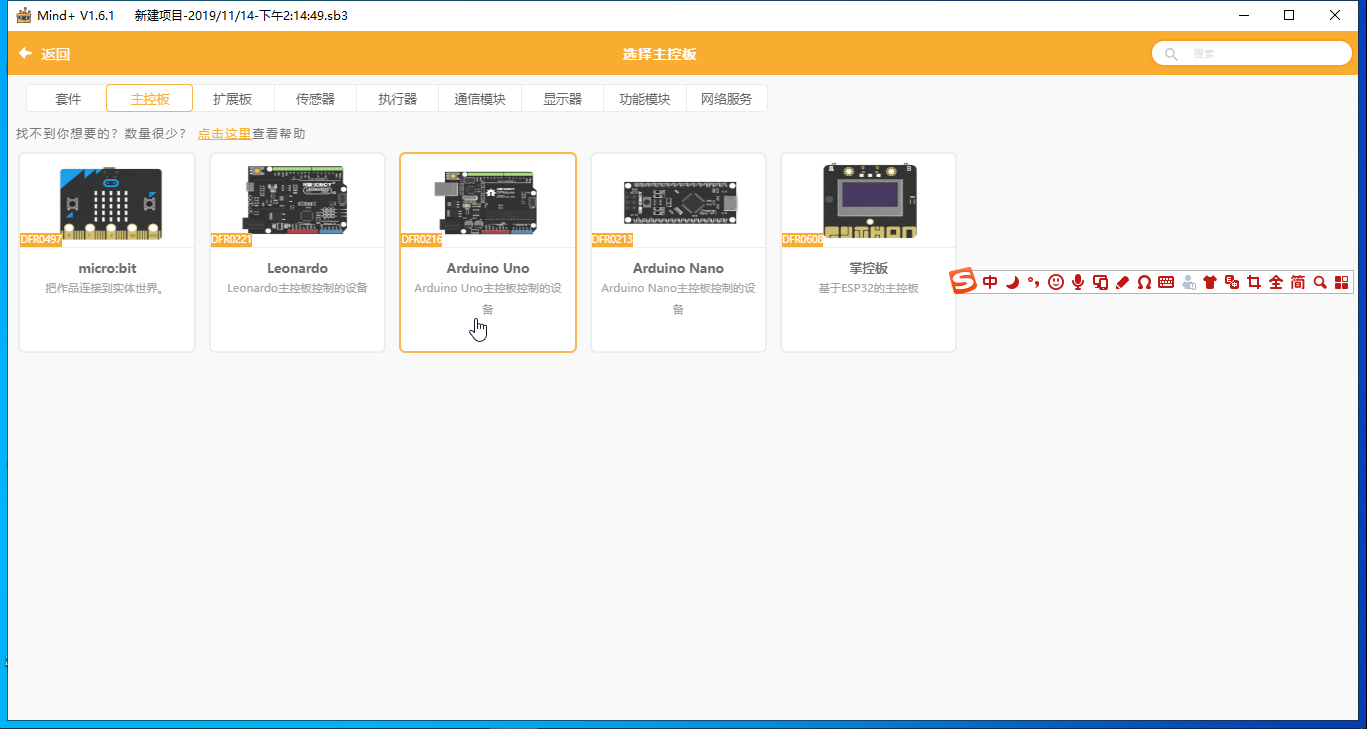Toggle the 简 simplified Chinese icon

[1298, 283]
